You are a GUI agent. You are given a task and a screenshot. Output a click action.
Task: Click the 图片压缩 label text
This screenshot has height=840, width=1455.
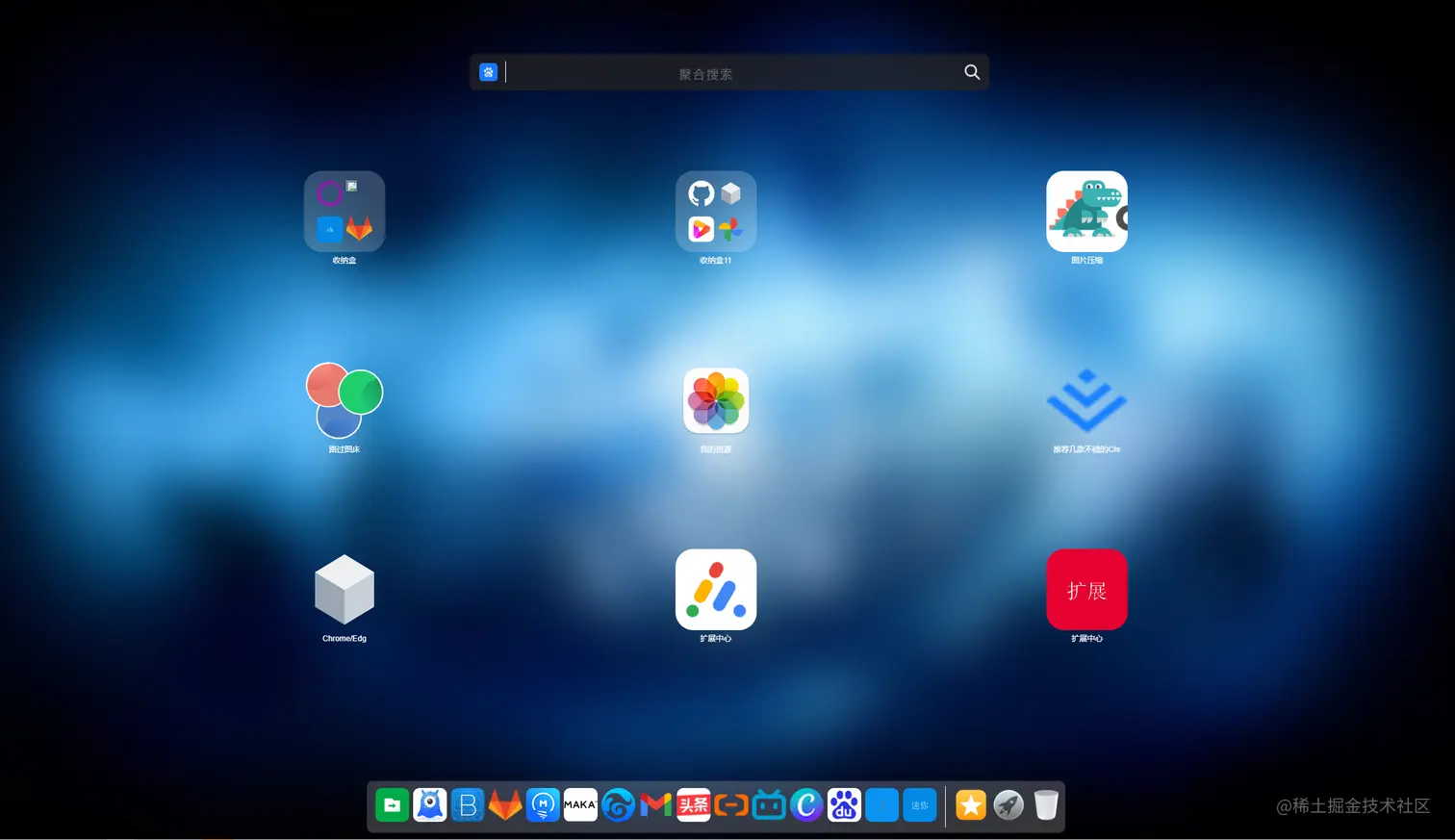(1086, 261)
